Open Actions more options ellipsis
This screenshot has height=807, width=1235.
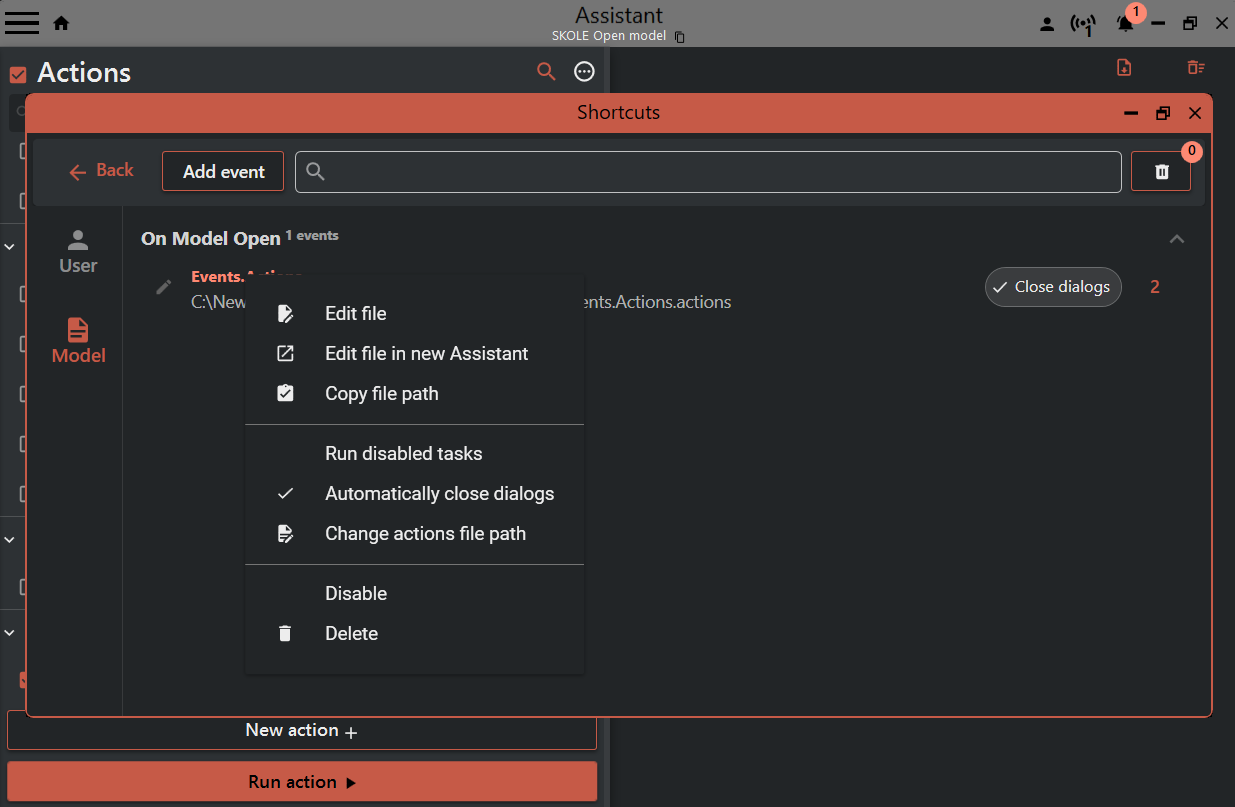pos(584,72)
